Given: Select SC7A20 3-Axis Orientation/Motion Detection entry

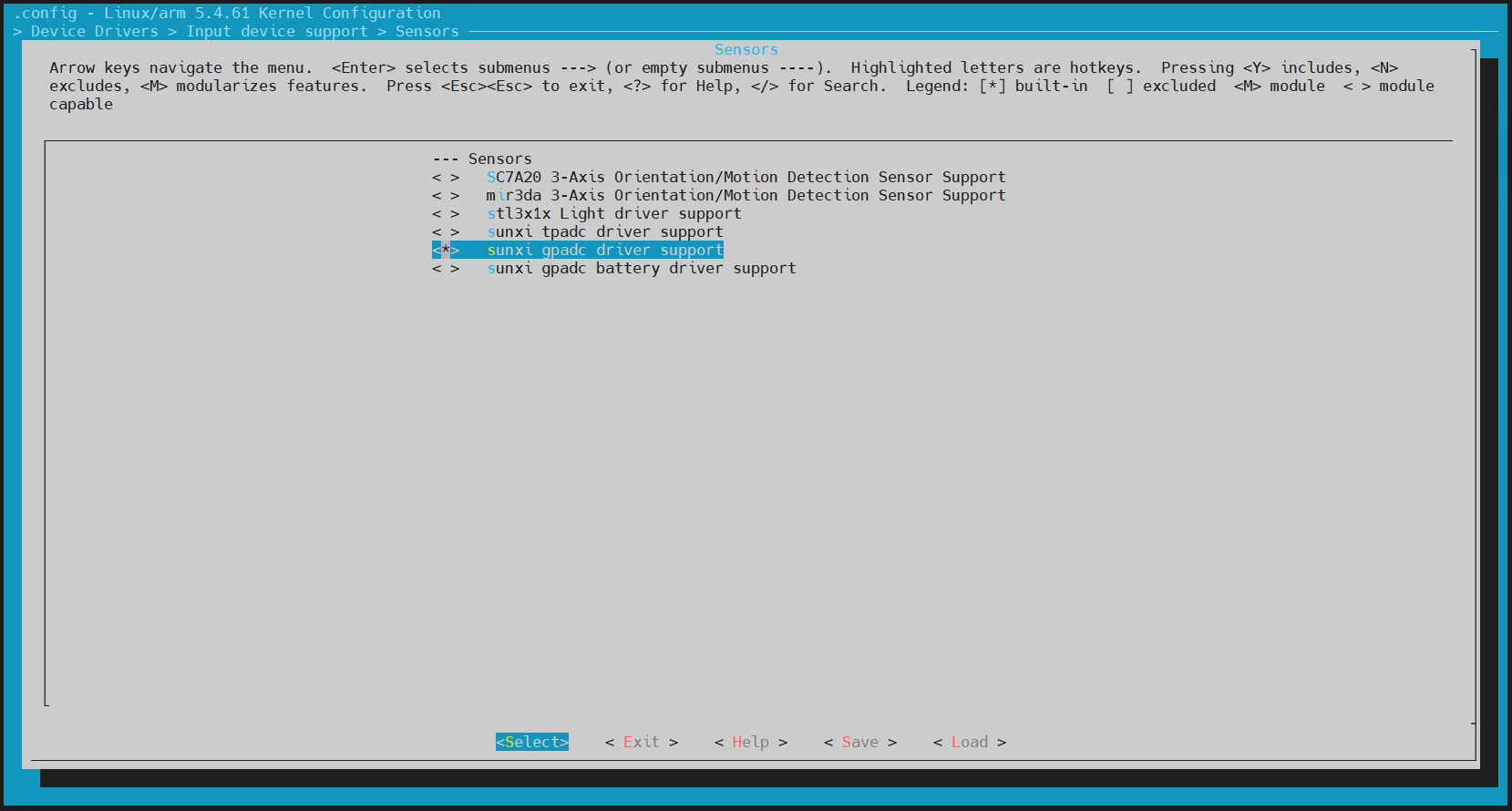Looking at the screenshot, I should point(746,177).
